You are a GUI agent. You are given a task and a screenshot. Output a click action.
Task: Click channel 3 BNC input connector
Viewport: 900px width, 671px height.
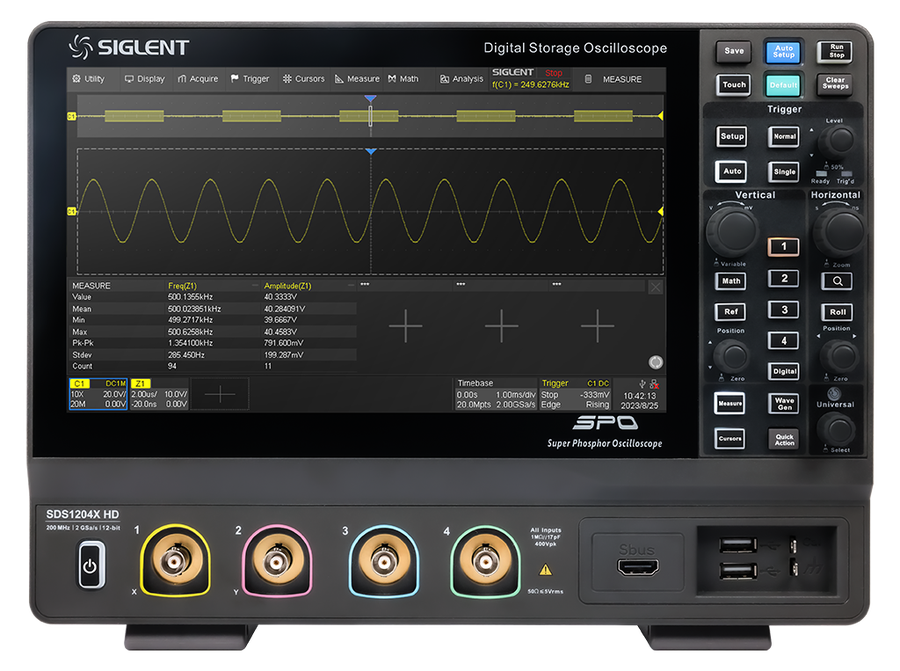[x=383, y=561]
